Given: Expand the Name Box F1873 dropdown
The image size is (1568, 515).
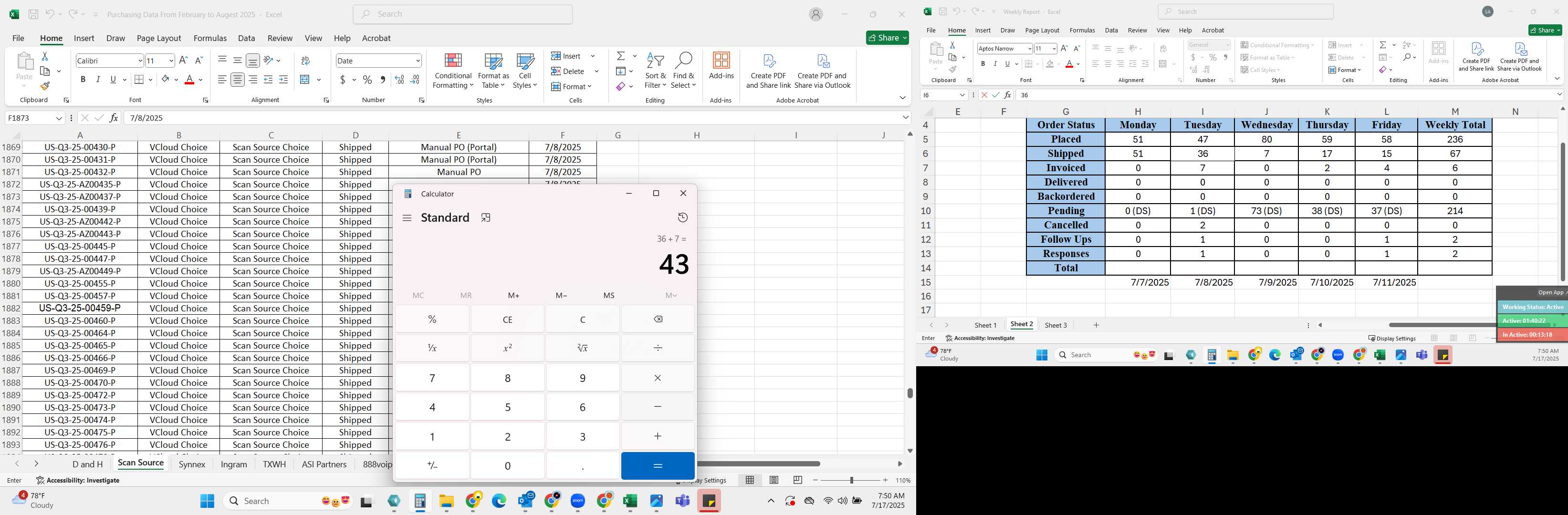Looking at the screenshot, I should (59, 118).
